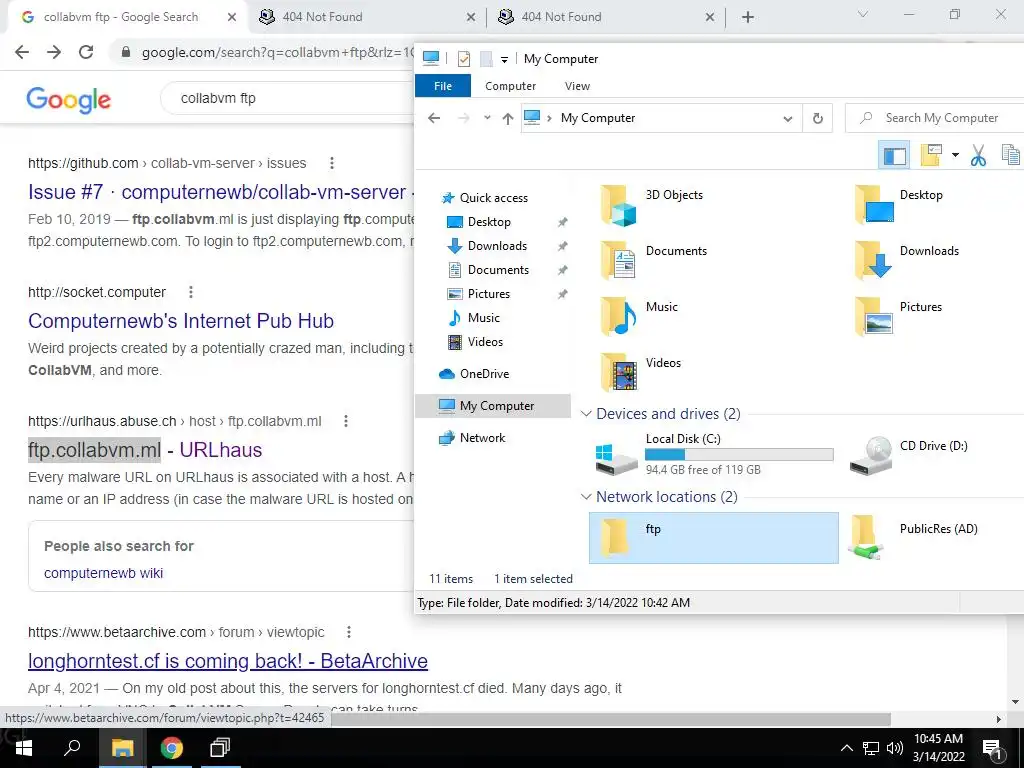This screenshot has width=1024, height=768.
Task: Open the view options dropdown arrow in toolbar
Action: (955, 155)
